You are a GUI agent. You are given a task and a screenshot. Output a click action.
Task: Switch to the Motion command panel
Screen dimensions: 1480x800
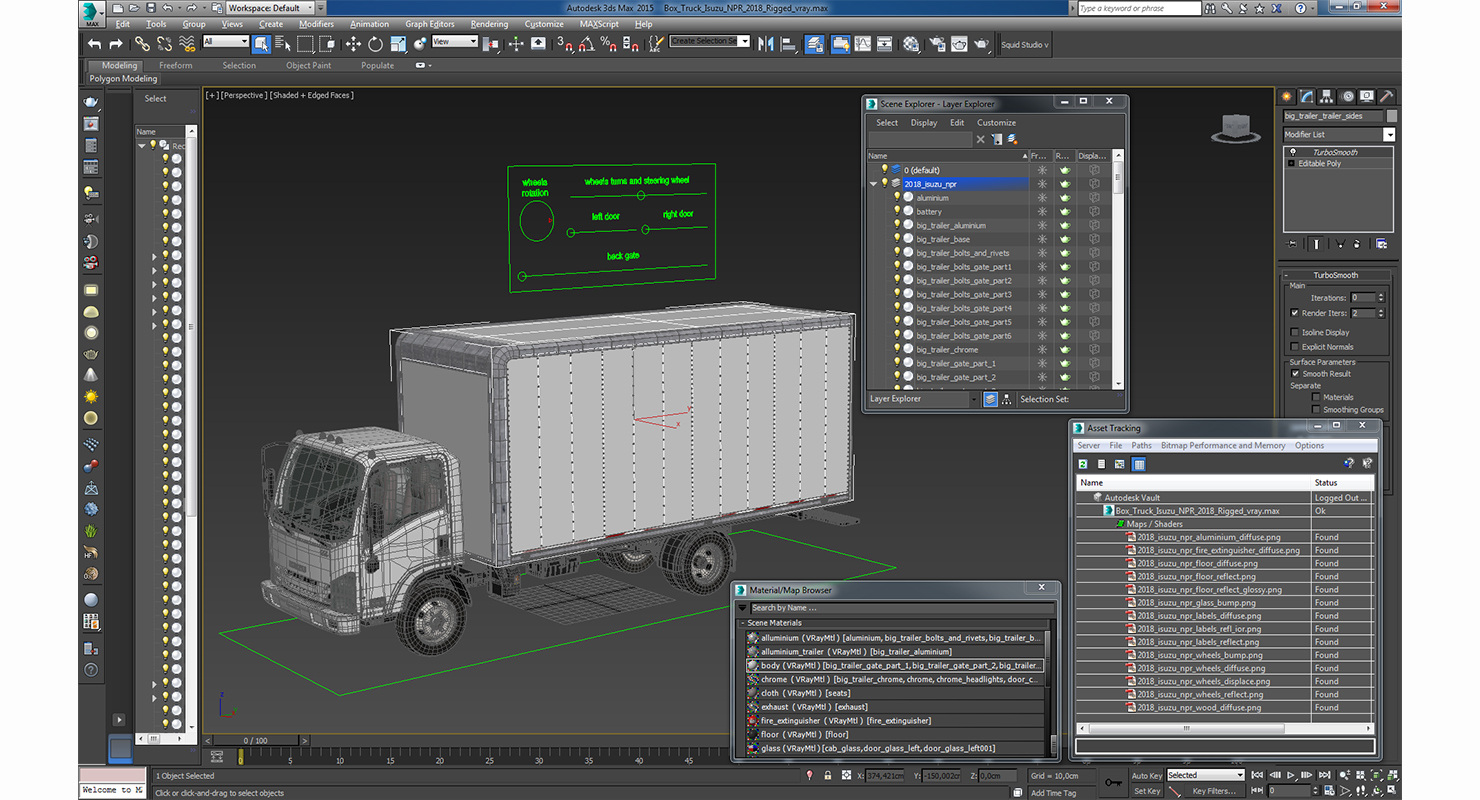pos(1347,96)
